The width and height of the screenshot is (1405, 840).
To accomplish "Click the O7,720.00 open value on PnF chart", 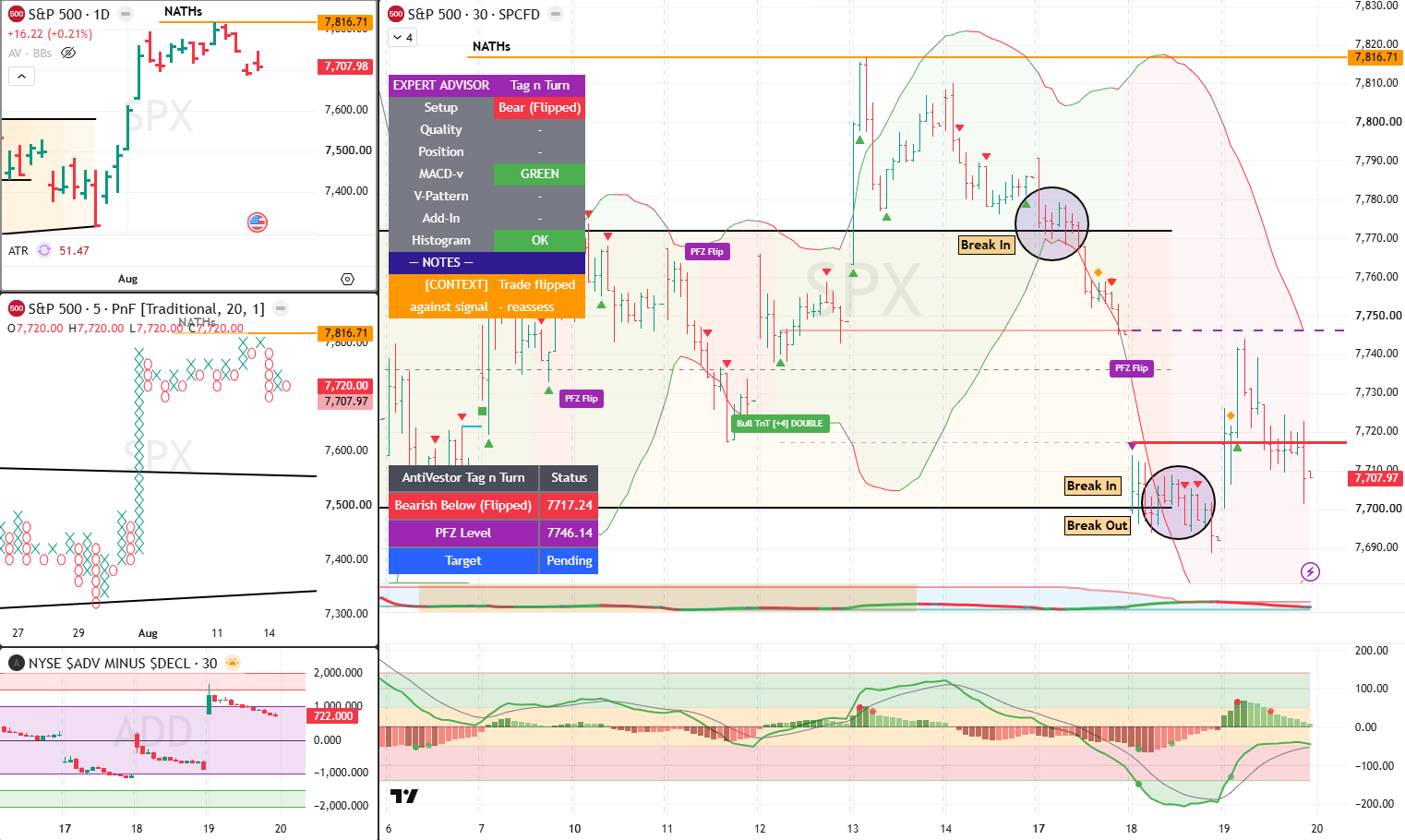I will coord(35,329).
